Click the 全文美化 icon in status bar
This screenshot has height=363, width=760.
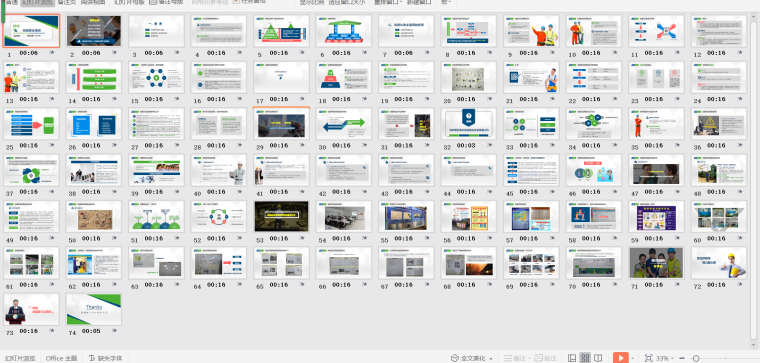tap(455, 358)
